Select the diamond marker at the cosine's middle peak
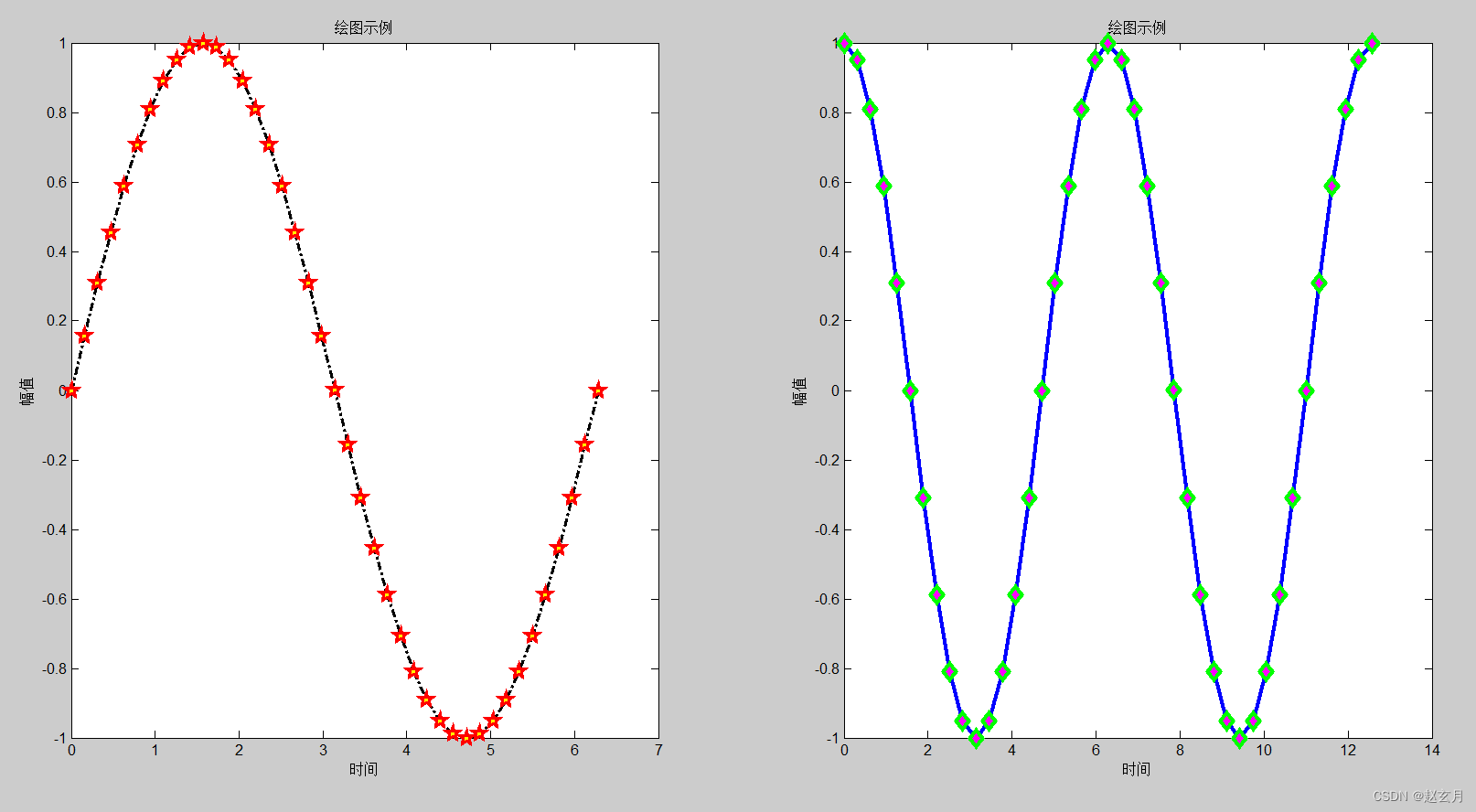The image size is (1476, 812). (x=1108, y=43)
